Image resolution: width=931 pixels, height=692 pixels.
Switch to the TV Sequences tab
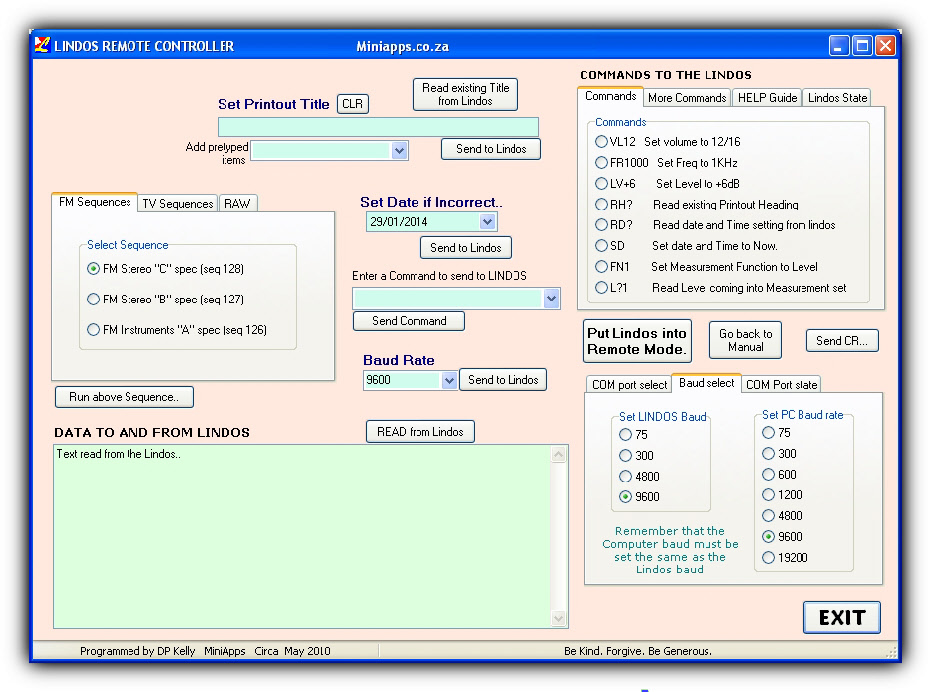coord(177,203)
